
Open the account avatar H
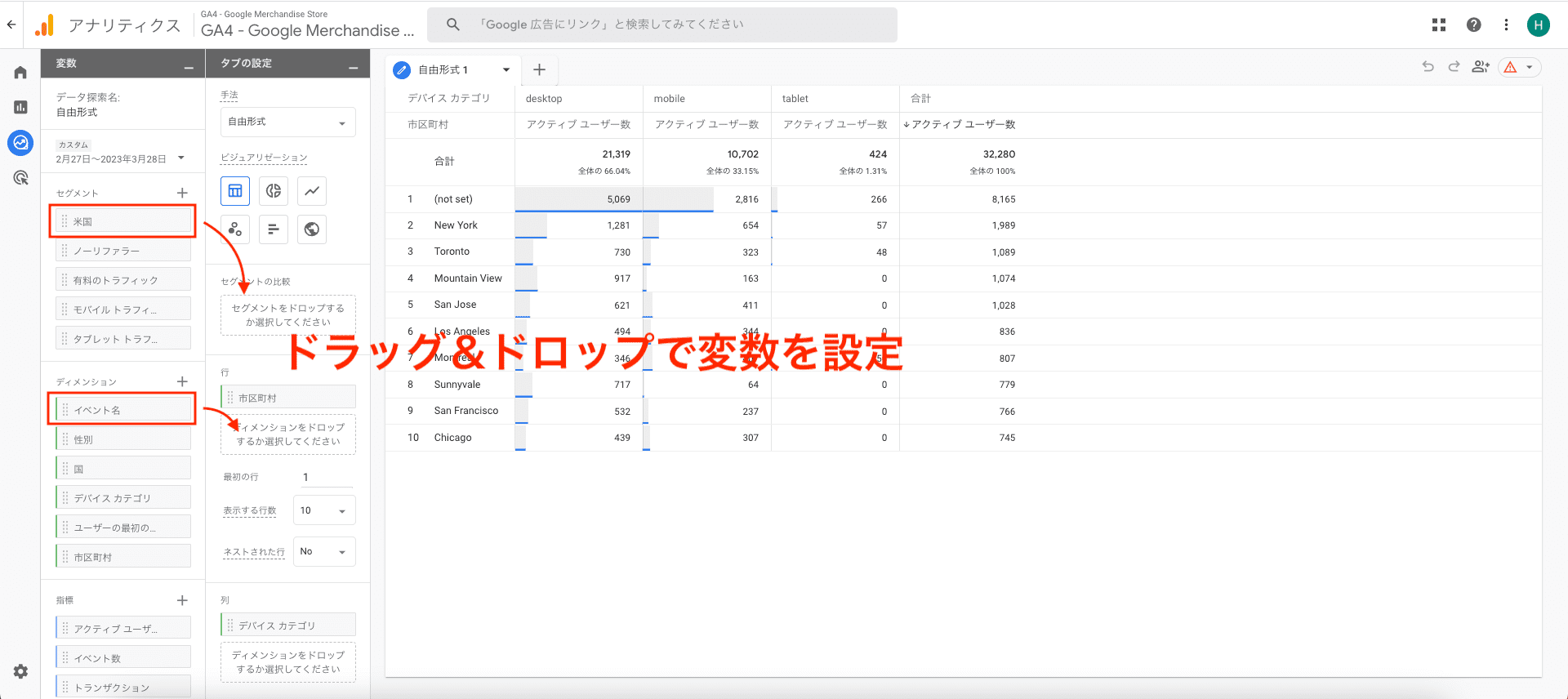[1538, 24]
